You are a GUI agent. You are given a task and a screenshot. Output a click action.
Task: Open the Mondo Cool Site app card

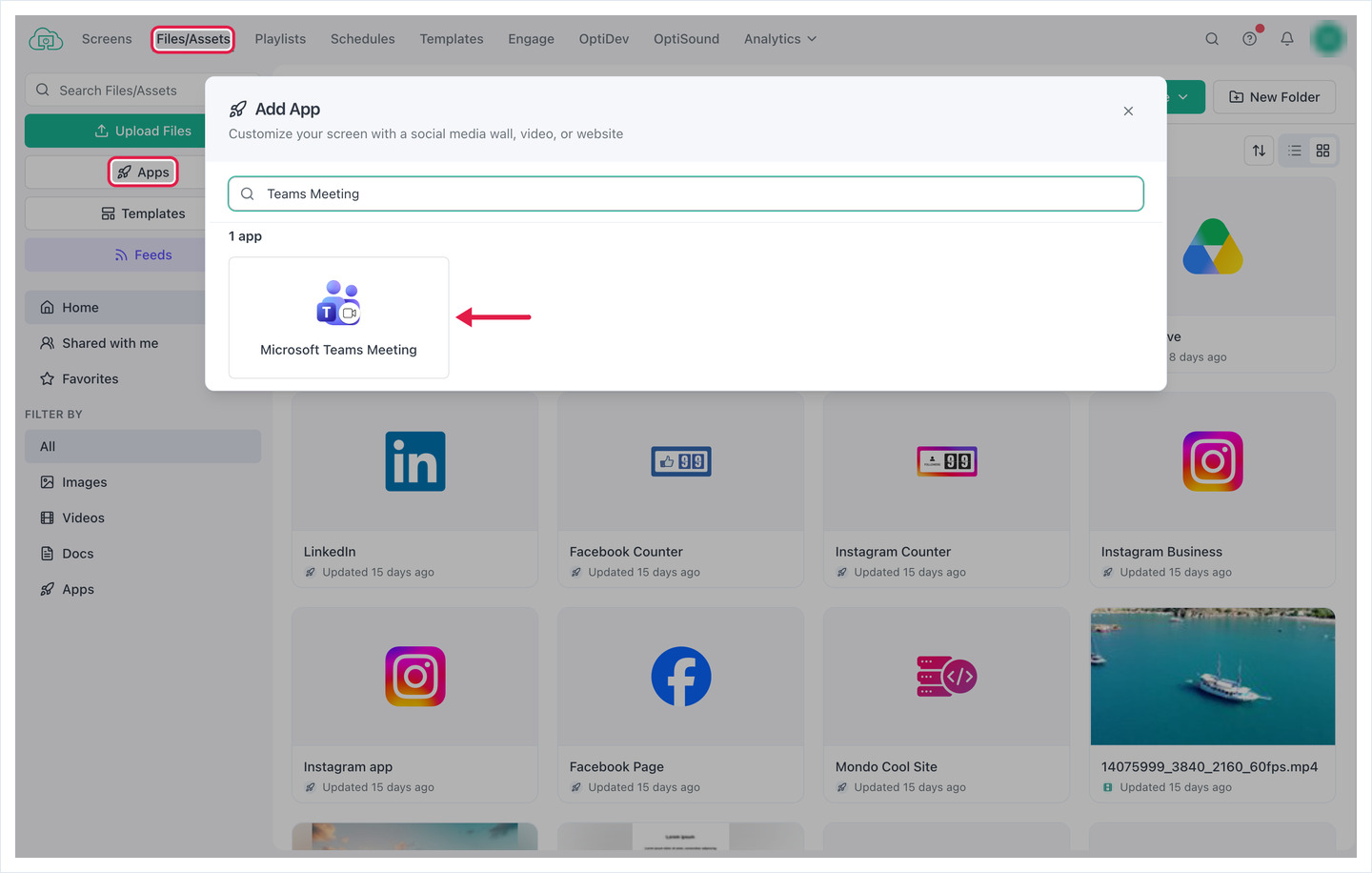(x=946, y=705)
